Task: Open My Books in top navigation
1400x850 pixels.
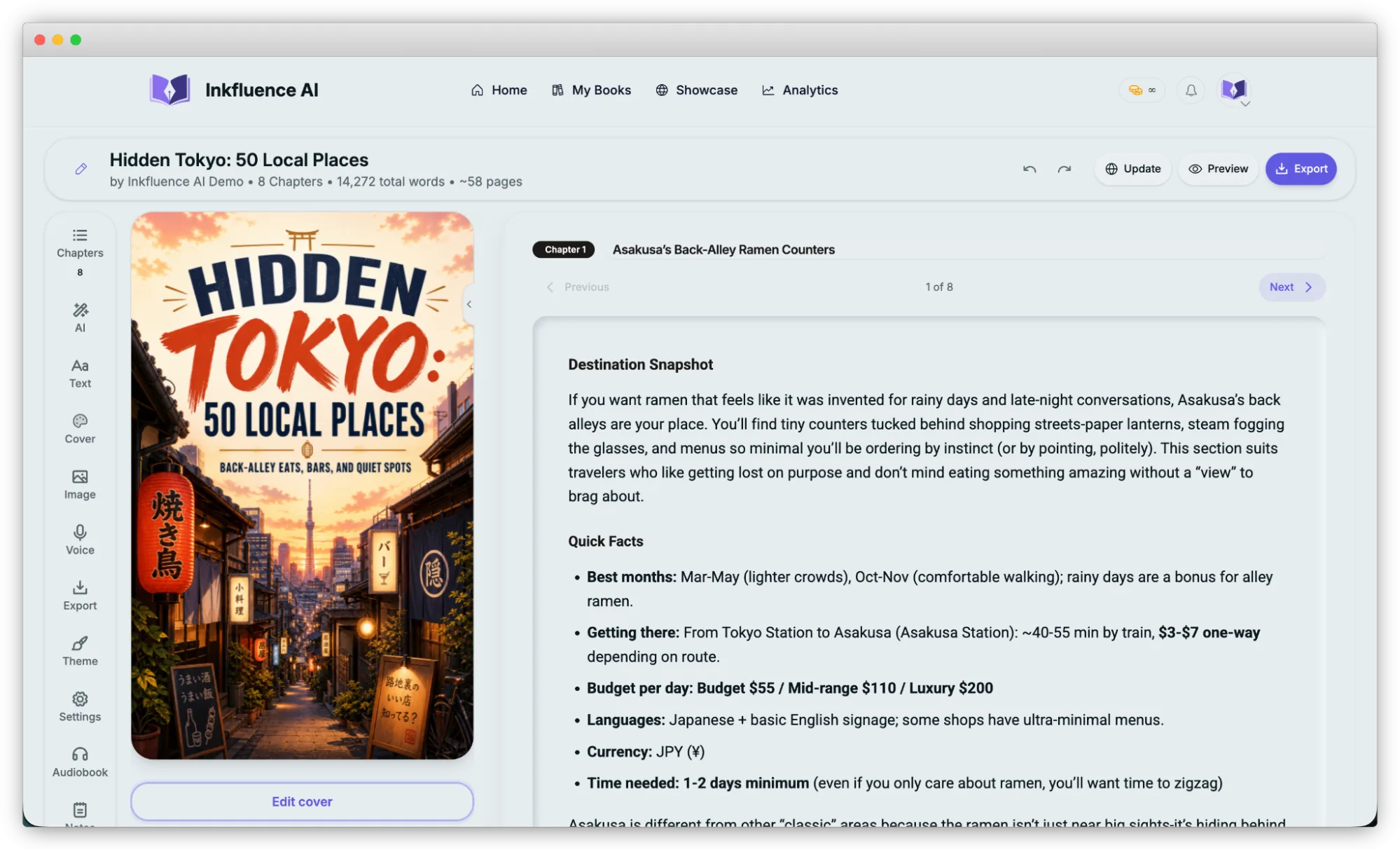Action: 591,90
